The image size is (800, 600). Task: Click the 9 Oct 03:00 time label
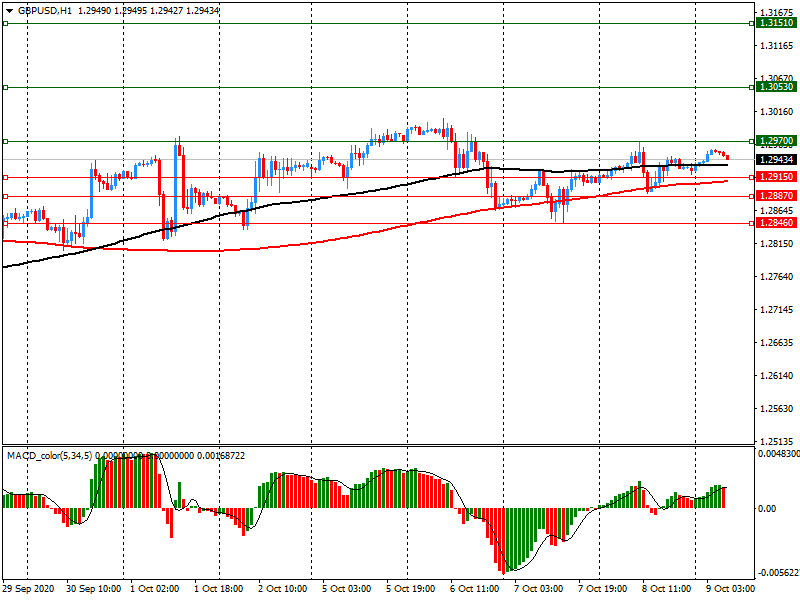731,589
